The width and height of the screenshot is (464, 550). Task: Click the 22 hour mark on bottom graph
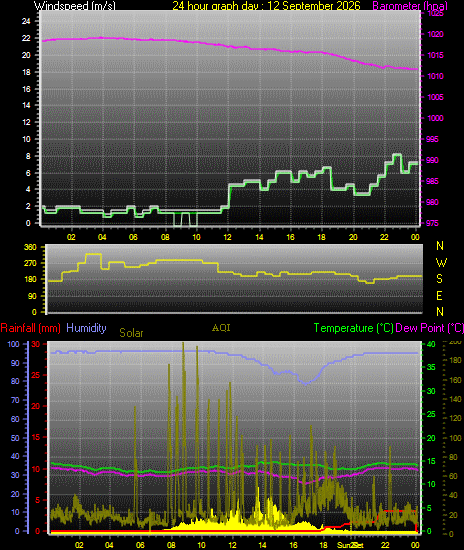coord(385,545)
